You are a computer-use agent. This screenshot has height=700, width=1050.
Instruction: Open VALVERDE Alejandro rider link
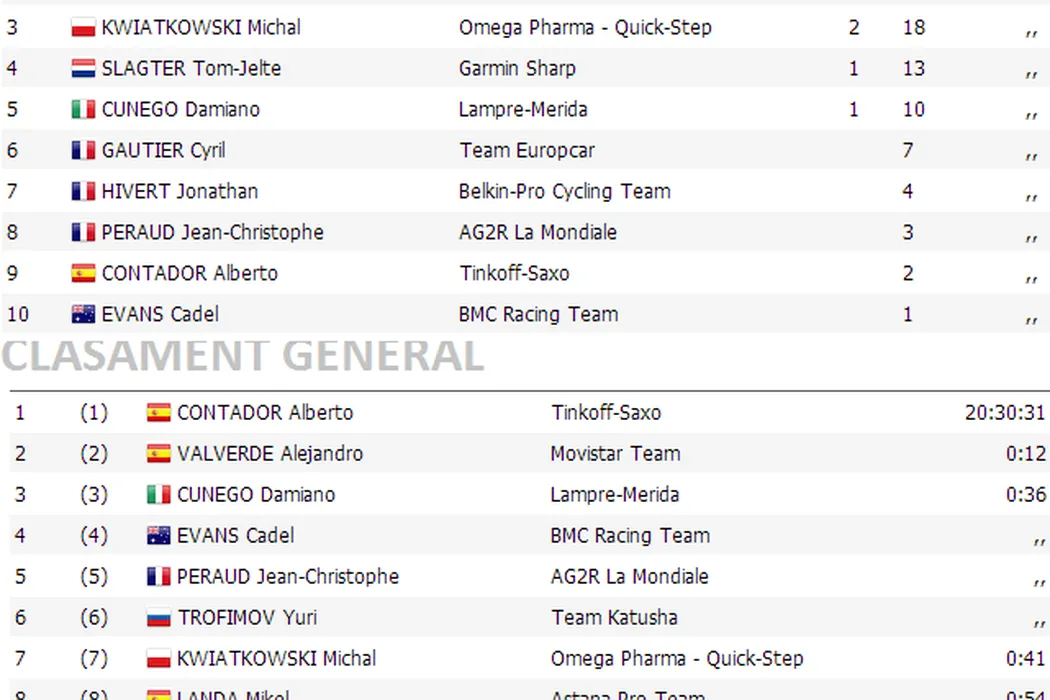(x=270, y=454)
